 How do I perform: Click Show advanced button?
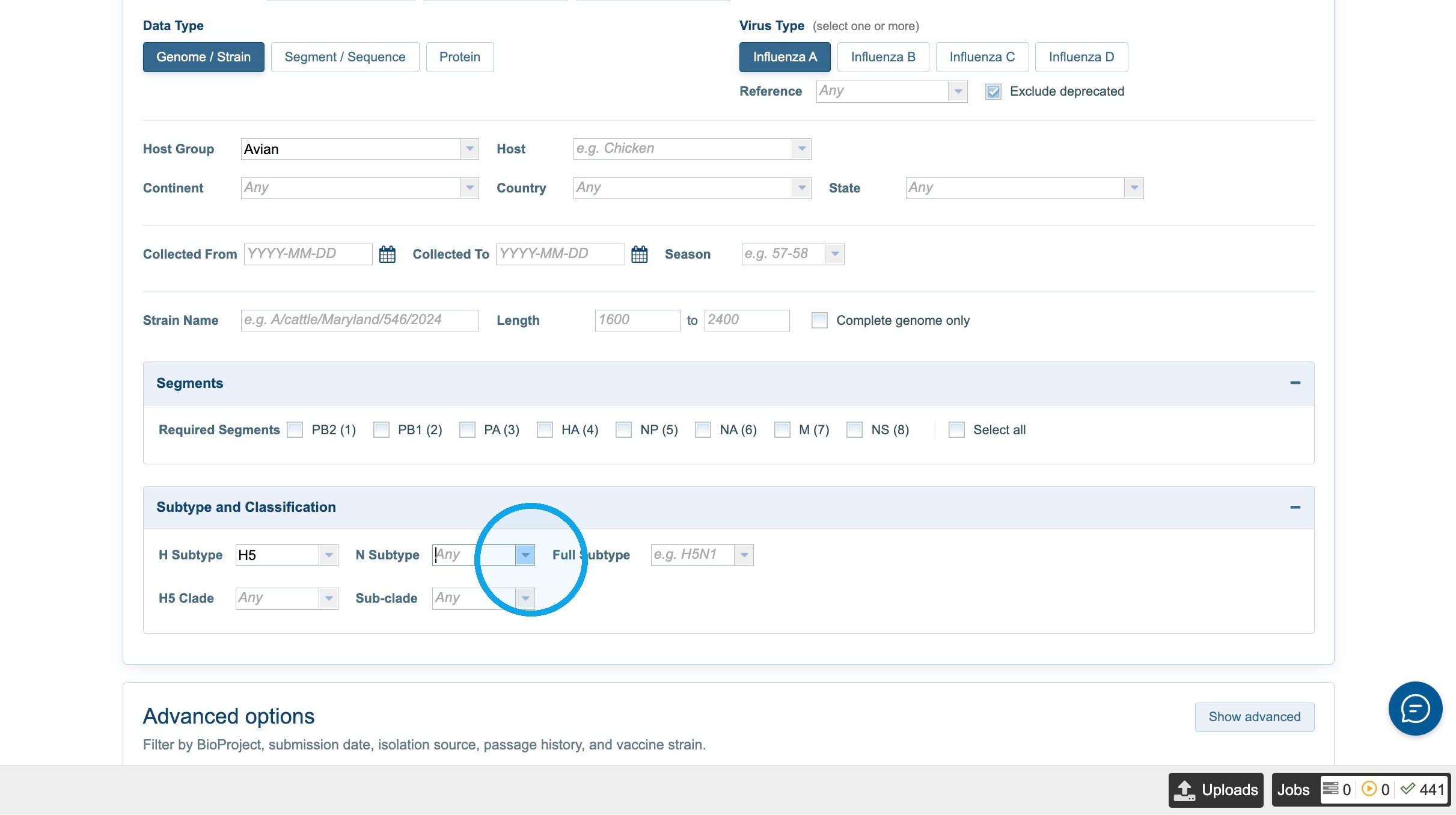point(1255,717)
